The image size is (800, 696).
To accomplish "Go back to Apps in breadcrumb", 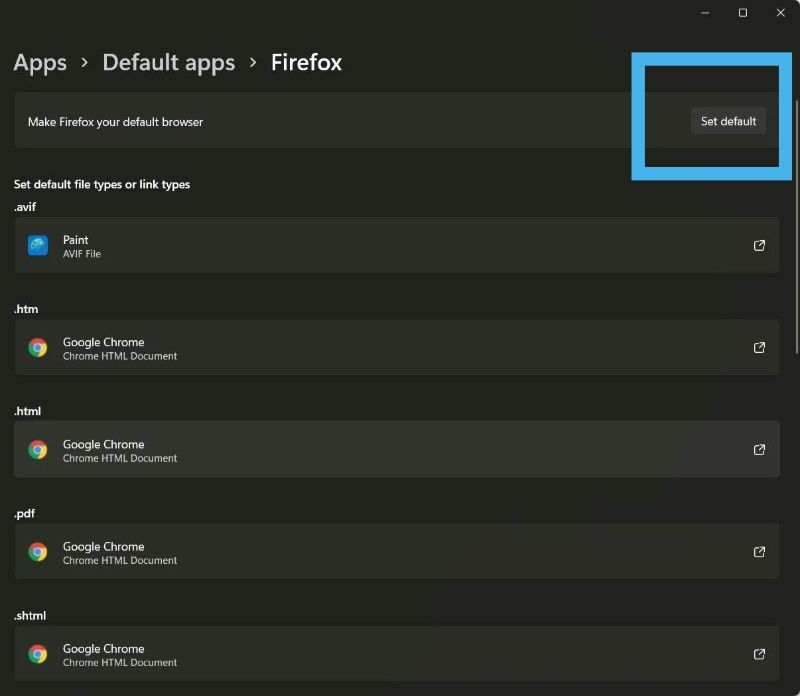I will (x=40, y=63).
